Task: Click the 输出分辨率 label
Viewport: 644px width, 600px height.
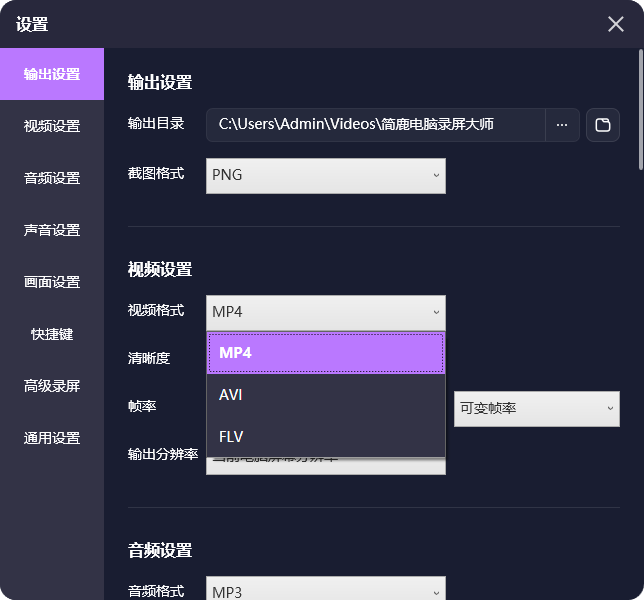Action: click(x=163, y=454)
